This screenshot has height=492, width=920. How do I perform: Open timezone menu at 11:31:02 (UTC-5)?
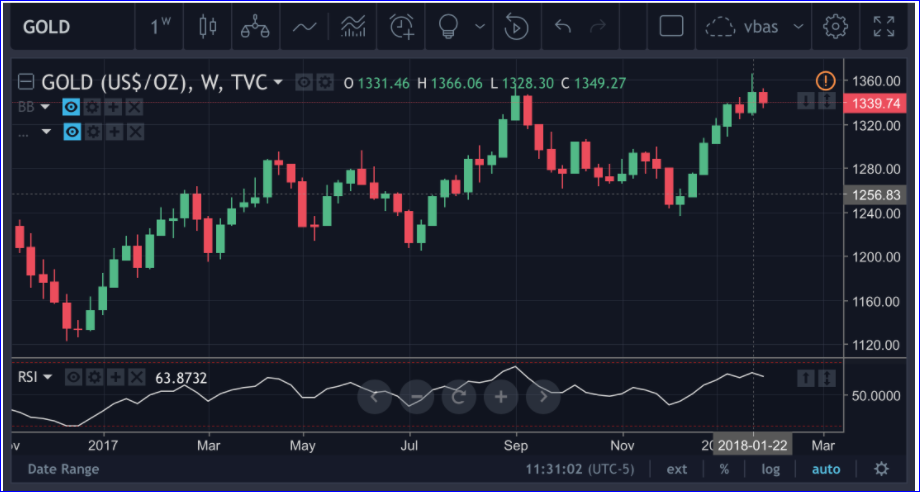pos(580,469)
